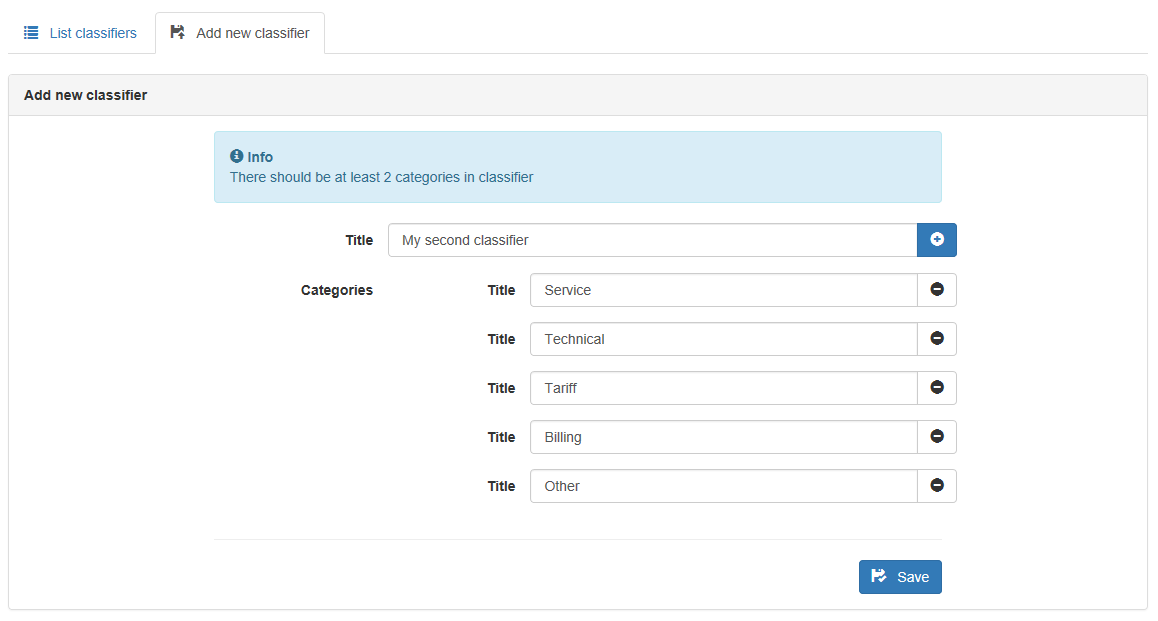Click the Title label beside the Tariff field
Image resolution: width=1158 pixels, height=621 pixels.
501,388
